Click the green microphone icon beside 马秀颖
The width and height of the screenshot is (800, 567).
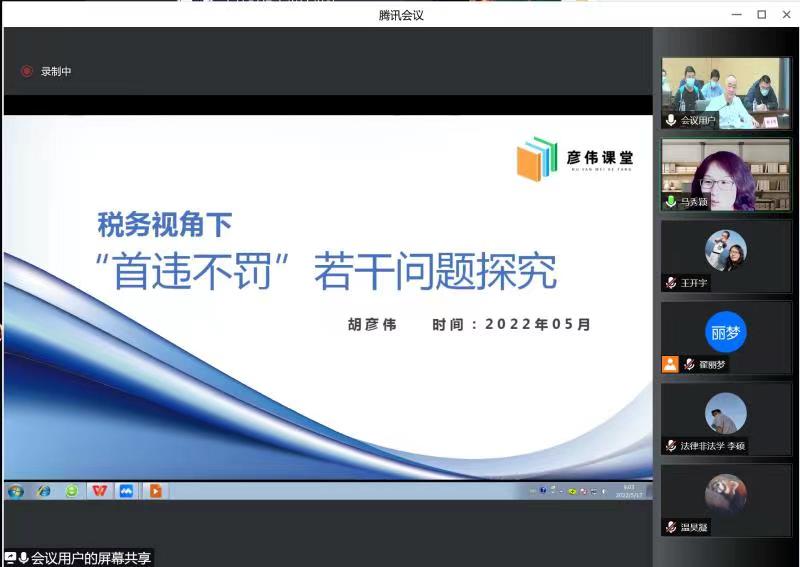pyautogui.click(x=671, y=202)
